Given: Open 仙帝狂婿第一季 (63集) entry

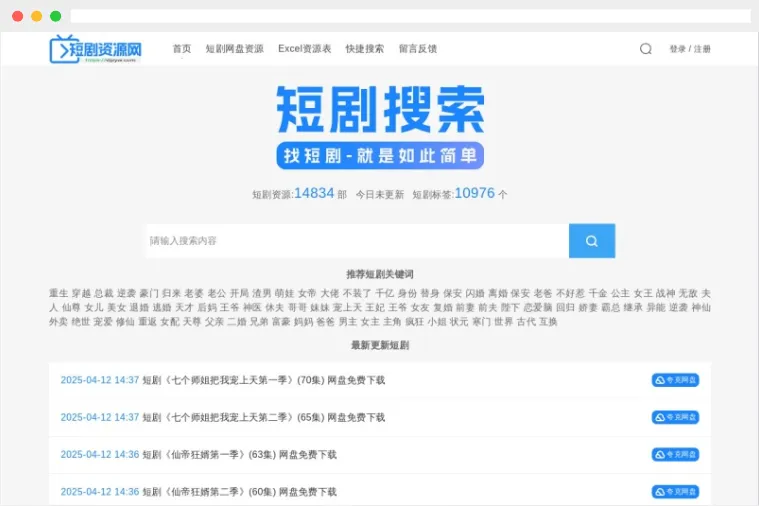Looking at the screenshot, I should (240, 455).
